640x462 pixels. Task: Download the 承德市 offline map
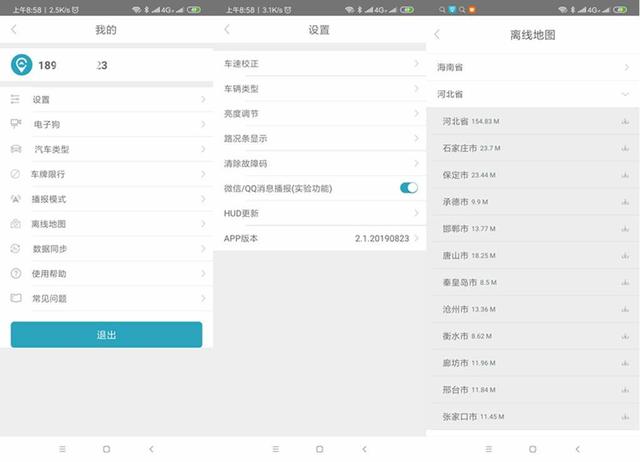pyautogui.click(x=625, y=202)
